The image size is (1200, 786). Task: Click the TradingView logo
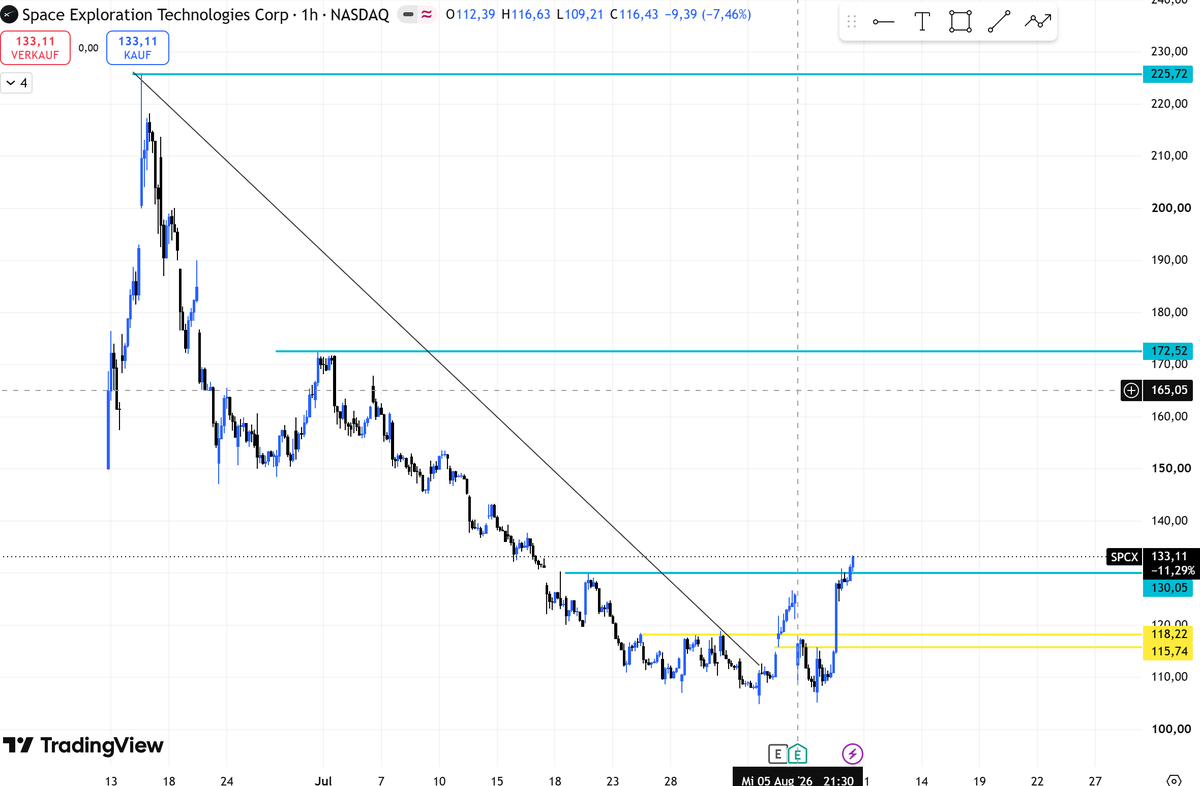pos(83,745)
